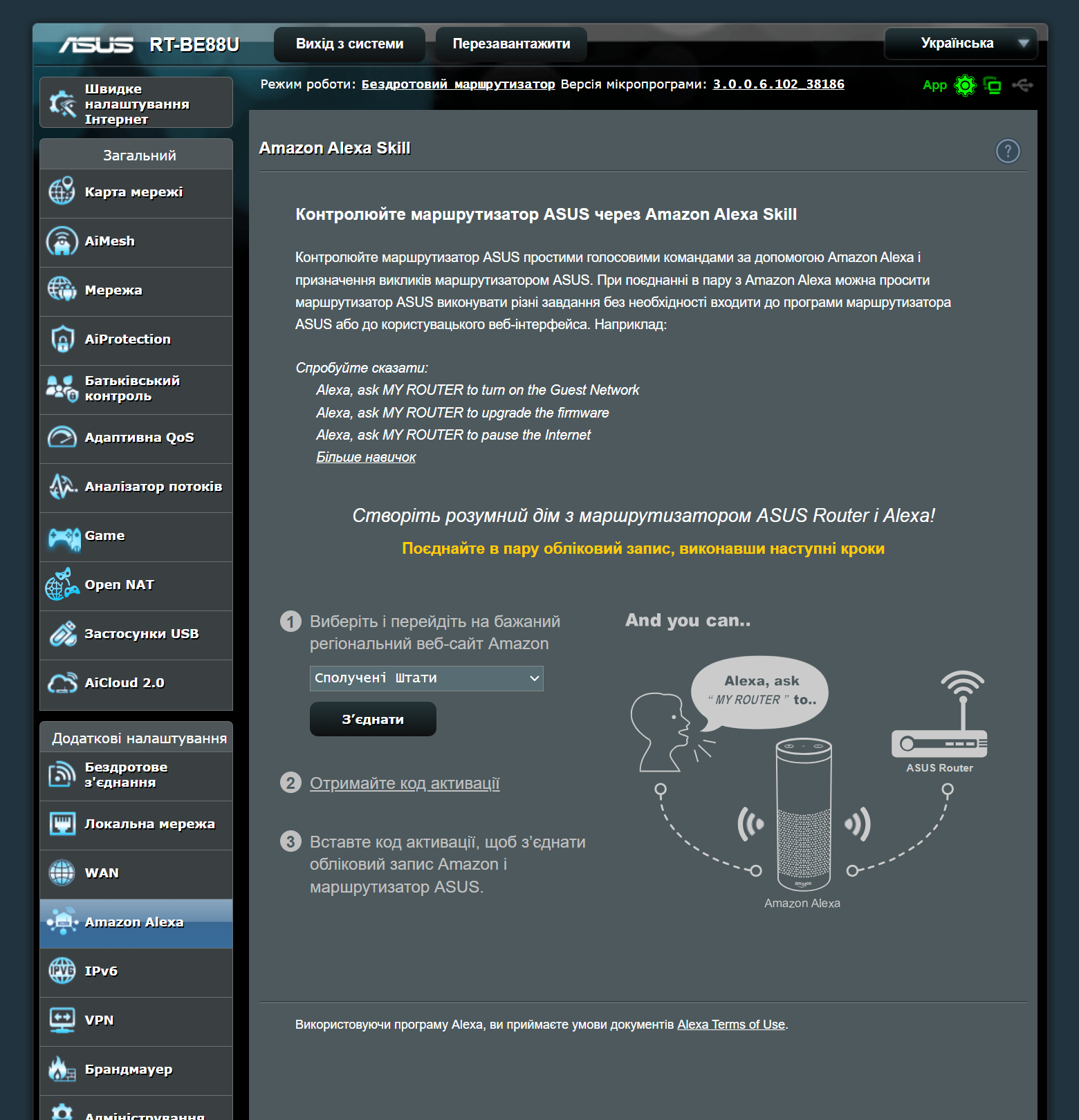Open the Більше навичок link

[366, 457]
